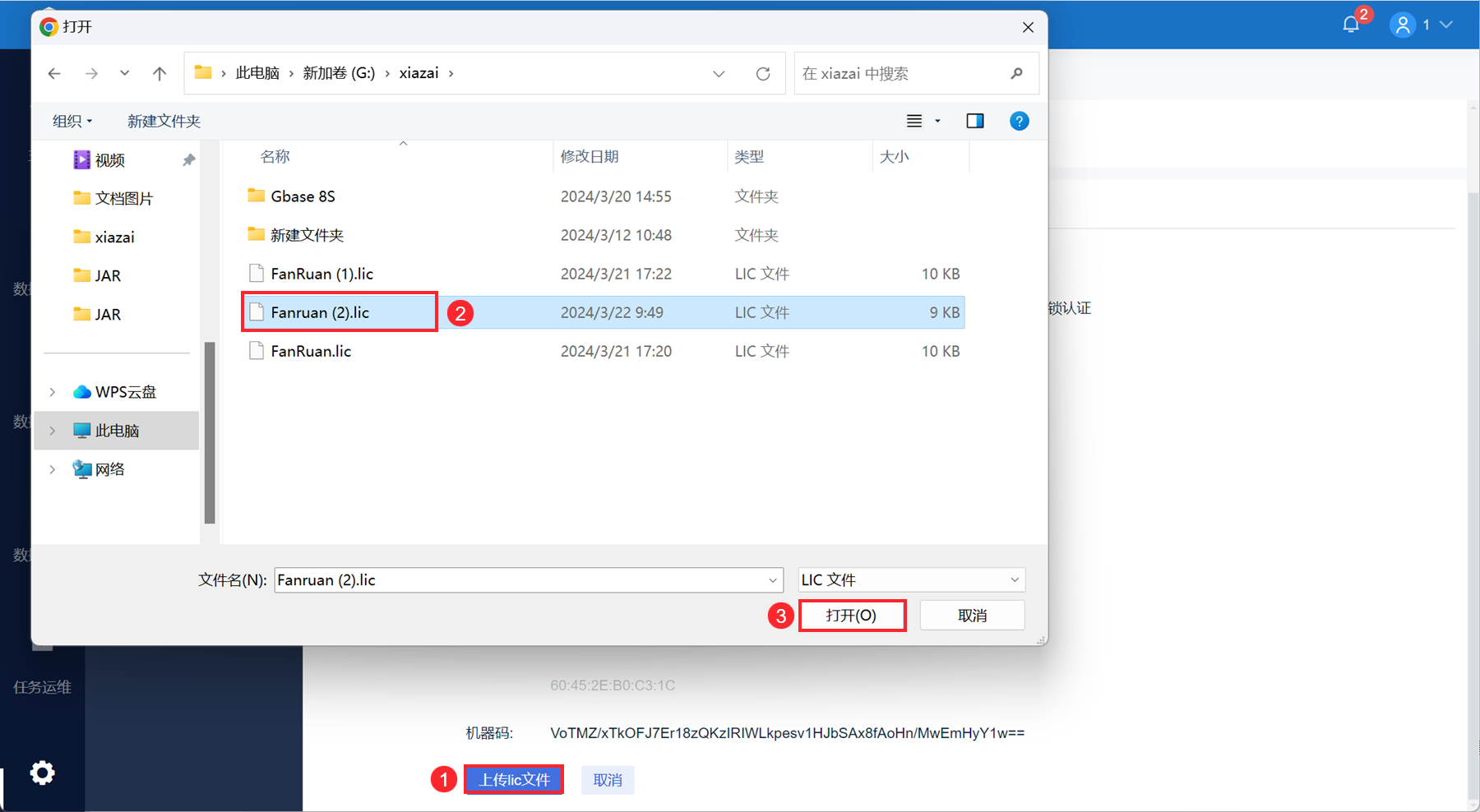This screenshot has height=812, width=1480.
Task: Click the 上传lic文件 button
Action: pyautogui.click(x=514, y=780)
